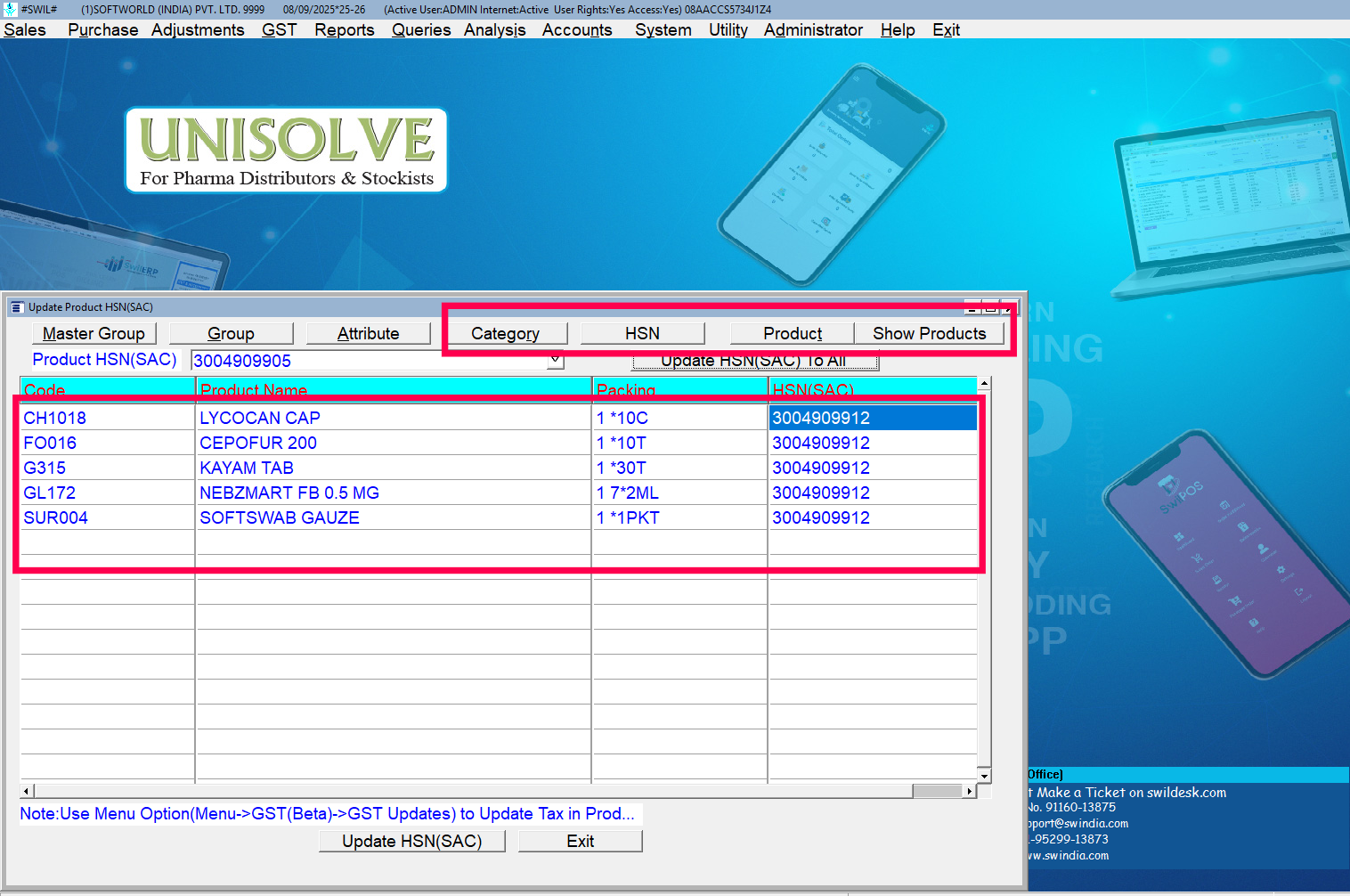Click the grid horizontal scrollbar left arrow

coord(27,791)
